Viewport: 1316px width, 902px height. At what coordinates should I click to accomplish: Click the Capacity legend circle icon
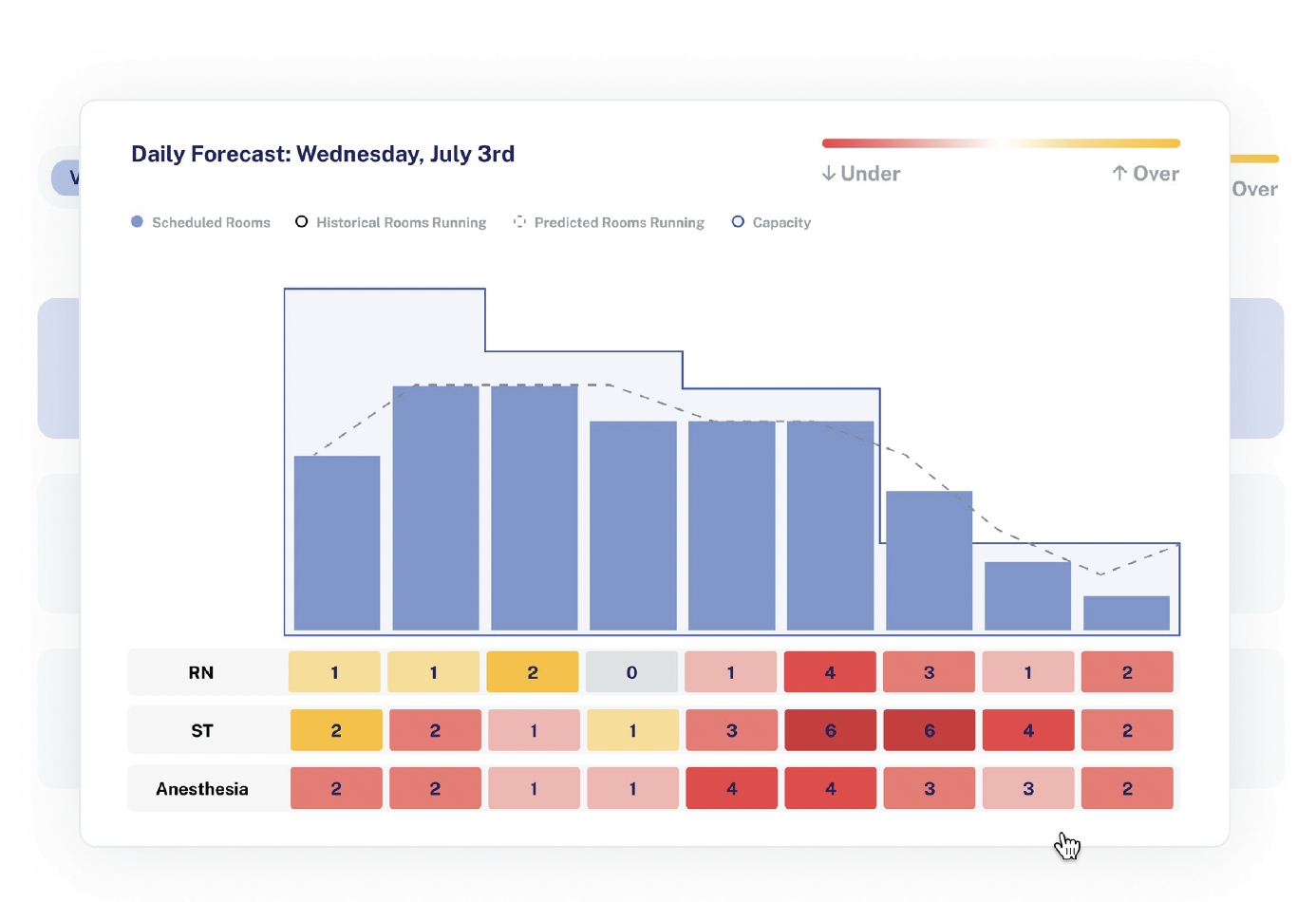tap(738, 222)
